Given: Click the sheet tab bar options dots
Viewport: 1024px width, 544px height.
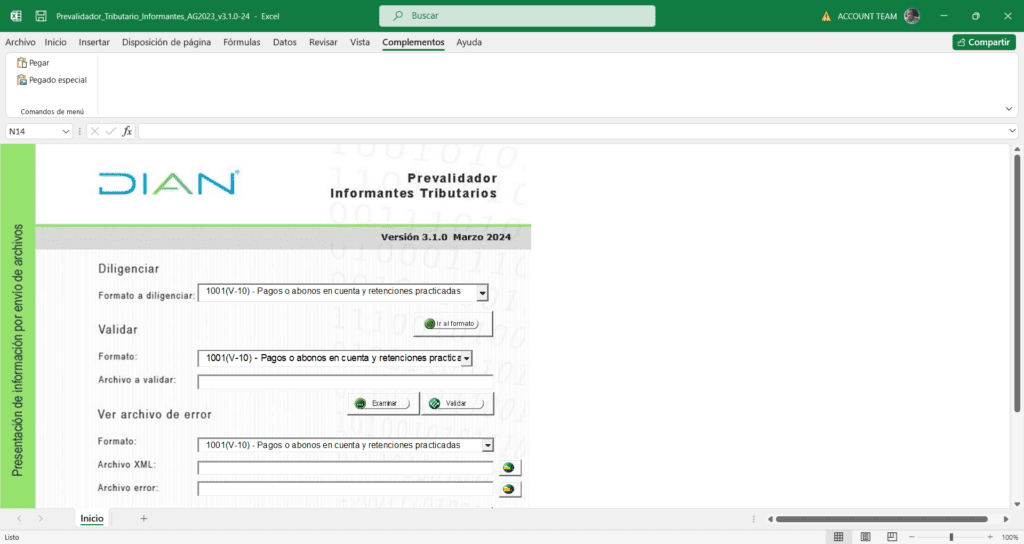Looking at the screenshot, I should (x=754, y=519).
